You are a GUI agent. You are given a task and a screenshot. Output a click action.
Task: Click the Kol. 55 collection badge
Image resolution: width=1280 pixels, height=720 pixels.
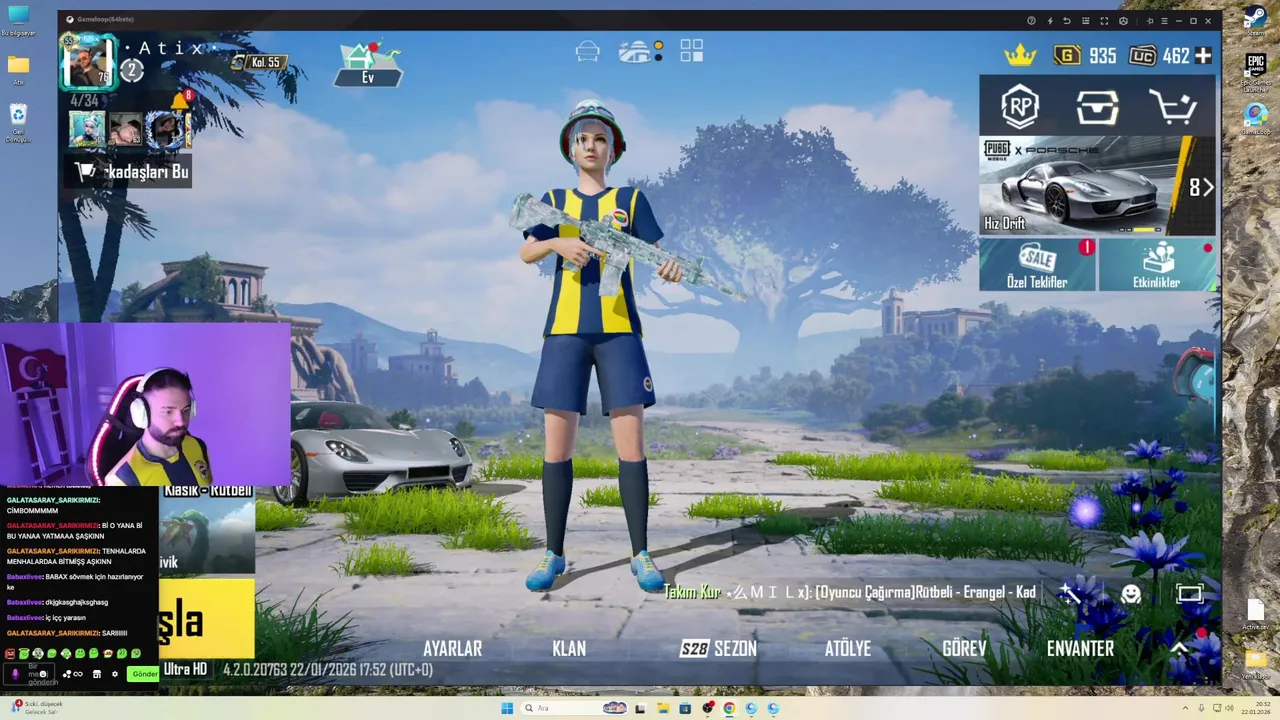click(258, 62)
